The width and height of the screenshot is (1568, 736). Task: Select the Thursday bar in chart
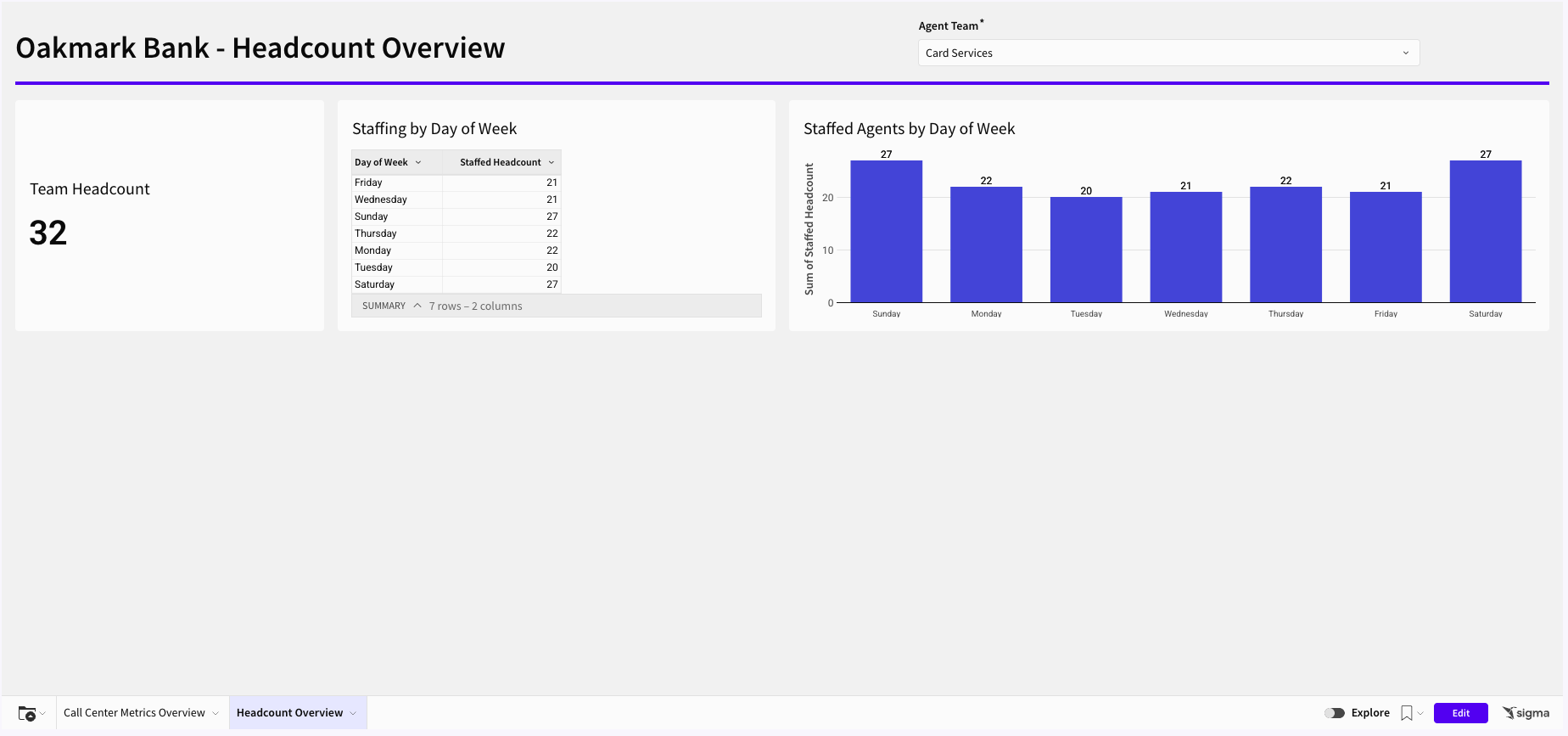point(1286,244)
